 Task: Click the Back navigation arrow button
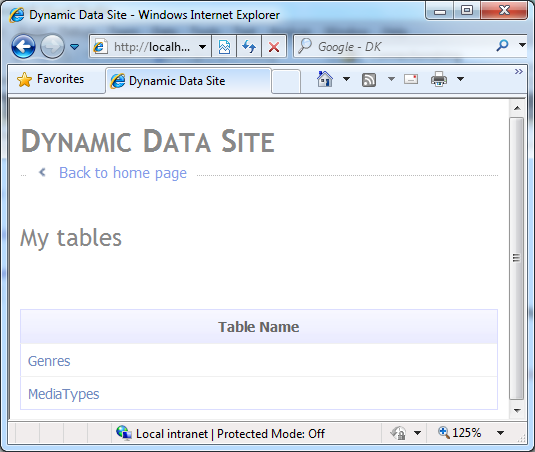[x=23, y=46]
